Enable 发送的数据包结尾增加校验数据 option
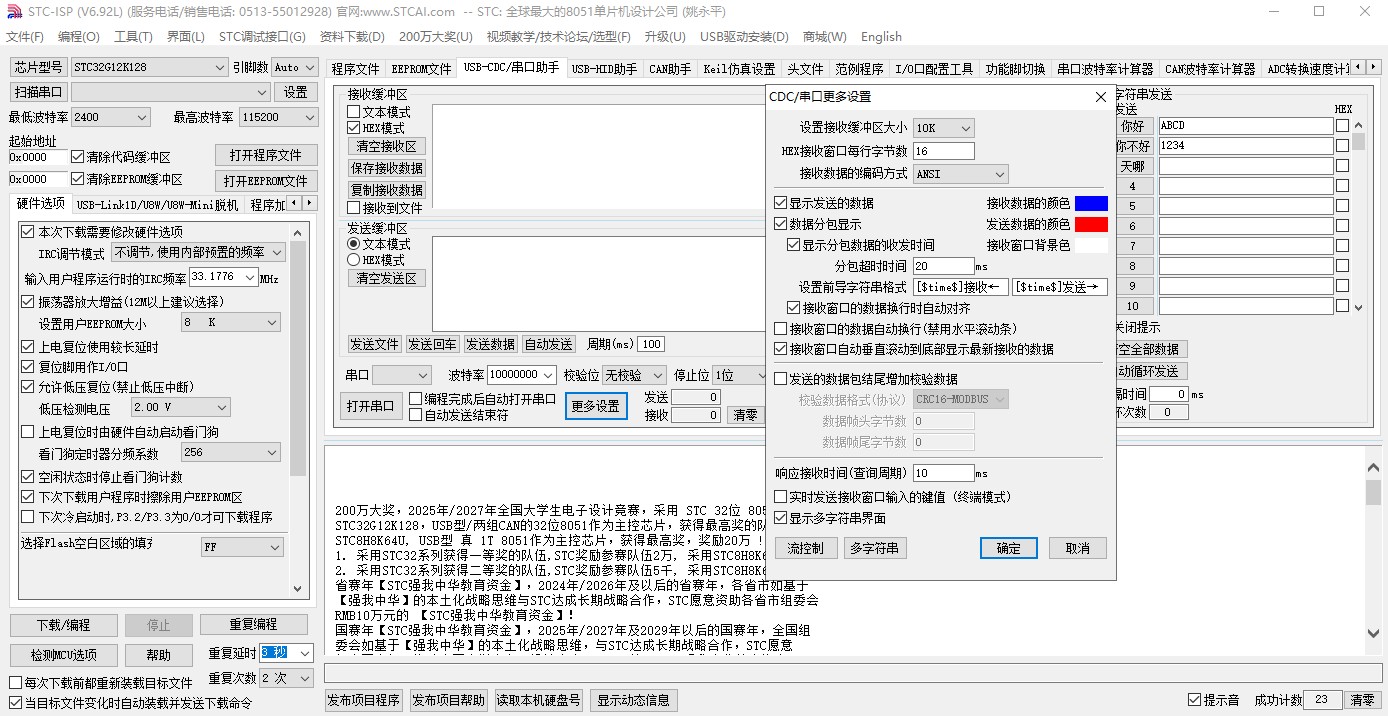 (781, 379)
